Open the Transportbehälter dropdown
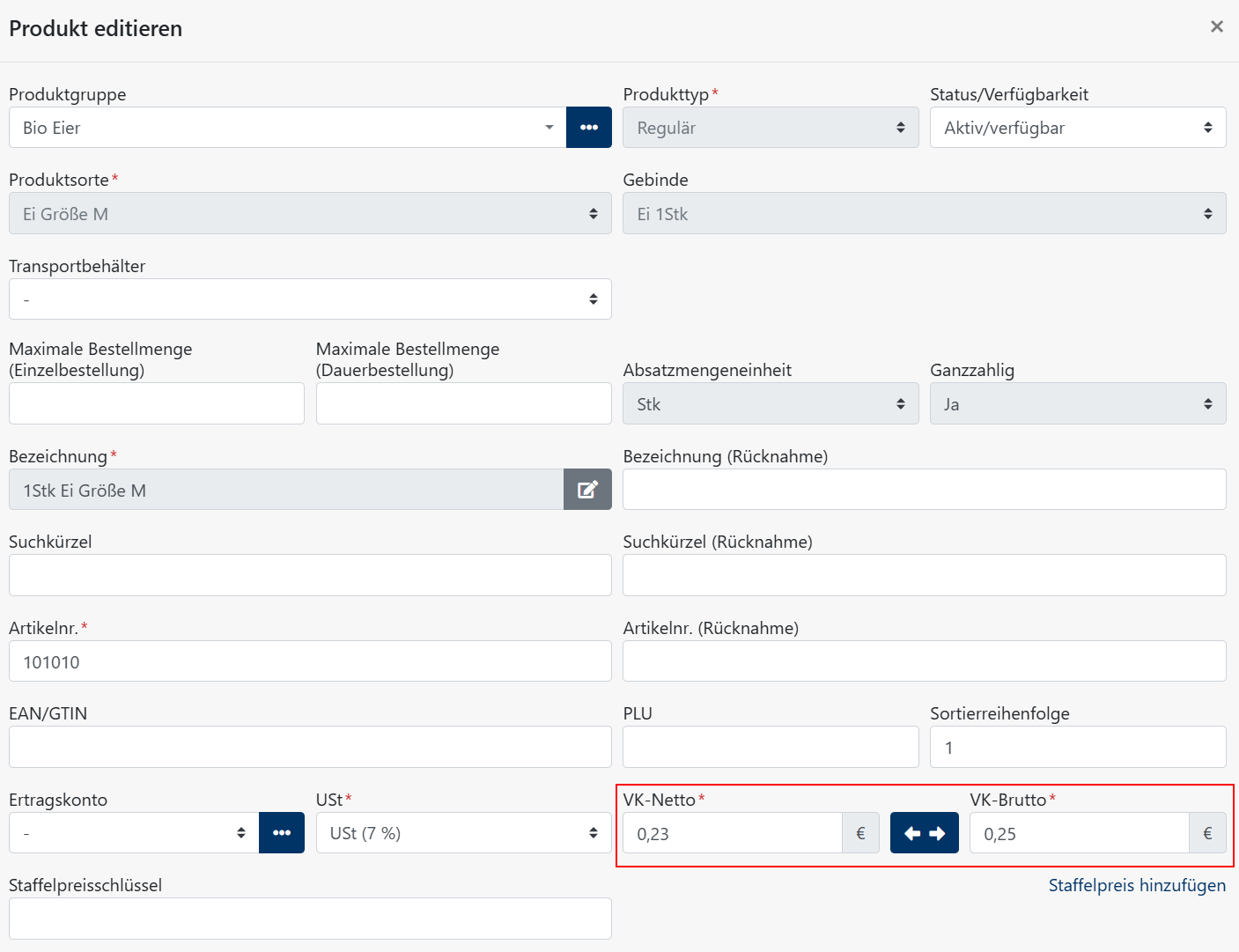 click(310, 299)
